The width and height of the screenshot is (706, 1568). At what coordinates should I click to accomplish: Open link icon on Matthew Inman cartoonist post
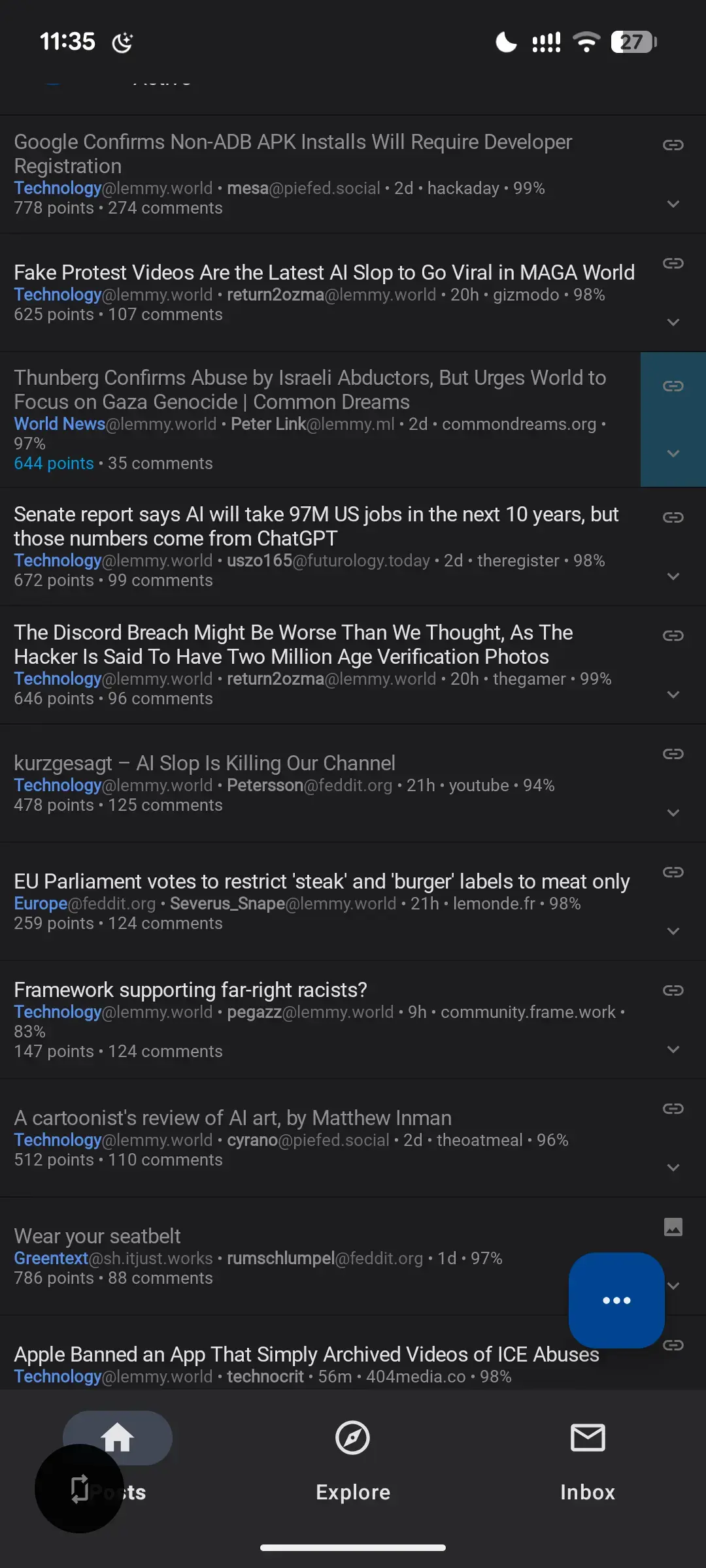[673, 1109]
